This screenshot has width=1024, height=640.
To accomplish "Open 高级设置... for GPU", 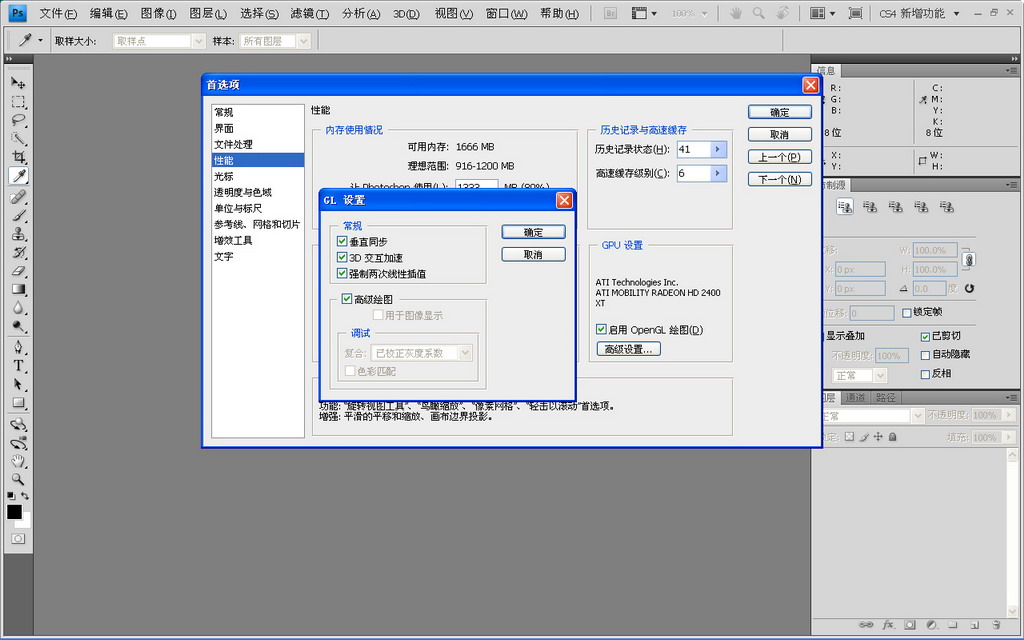I will pyautogui.click(x=629, y=349).
